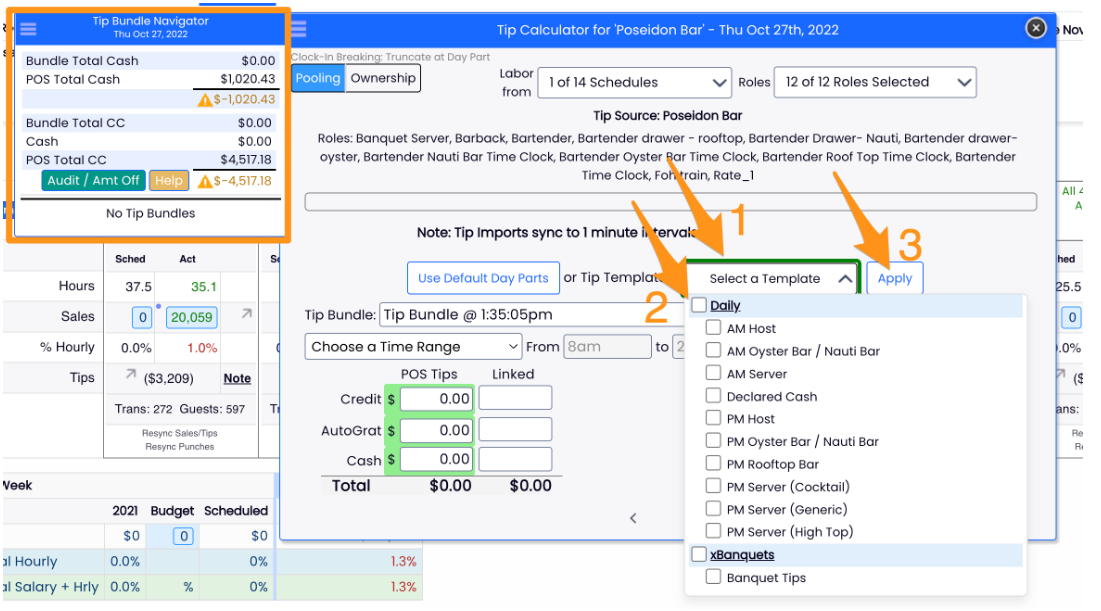Click warning icon beside $-4,517.18
Image resolution: width=1101 pixels, height=611 pixels.
204,182
